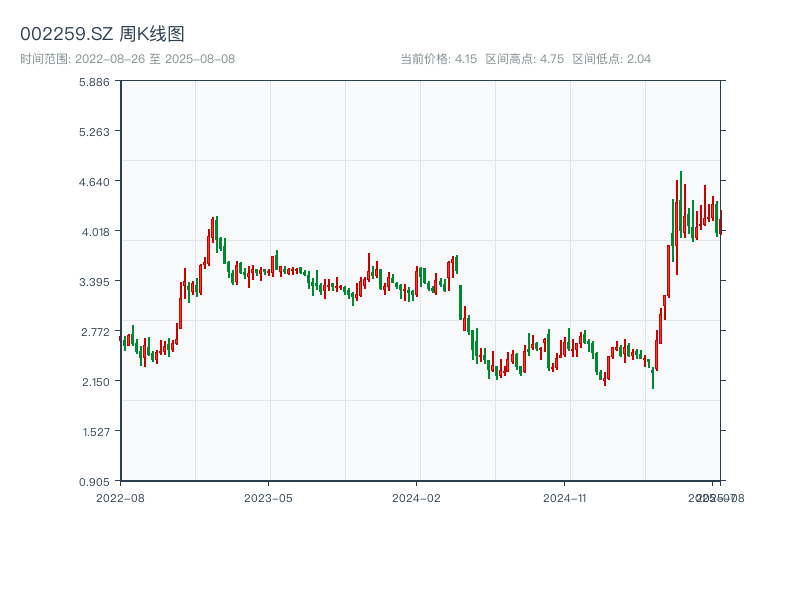Click the 2022-08 x-axis date label

[120, 497]
